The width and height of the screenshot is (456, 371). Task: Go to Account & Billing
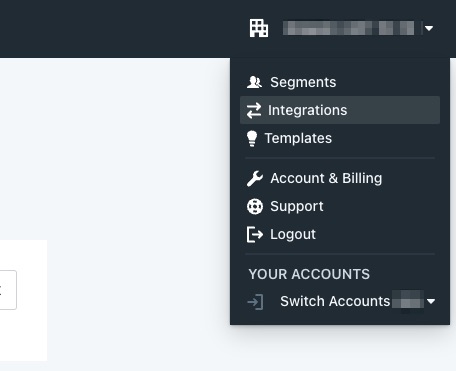(340, 178)
